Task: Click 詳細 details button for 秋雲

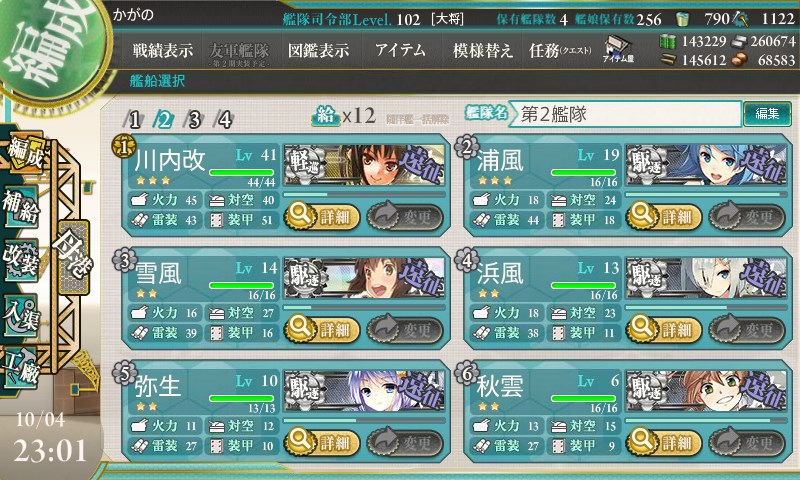Action: point(663,442)
